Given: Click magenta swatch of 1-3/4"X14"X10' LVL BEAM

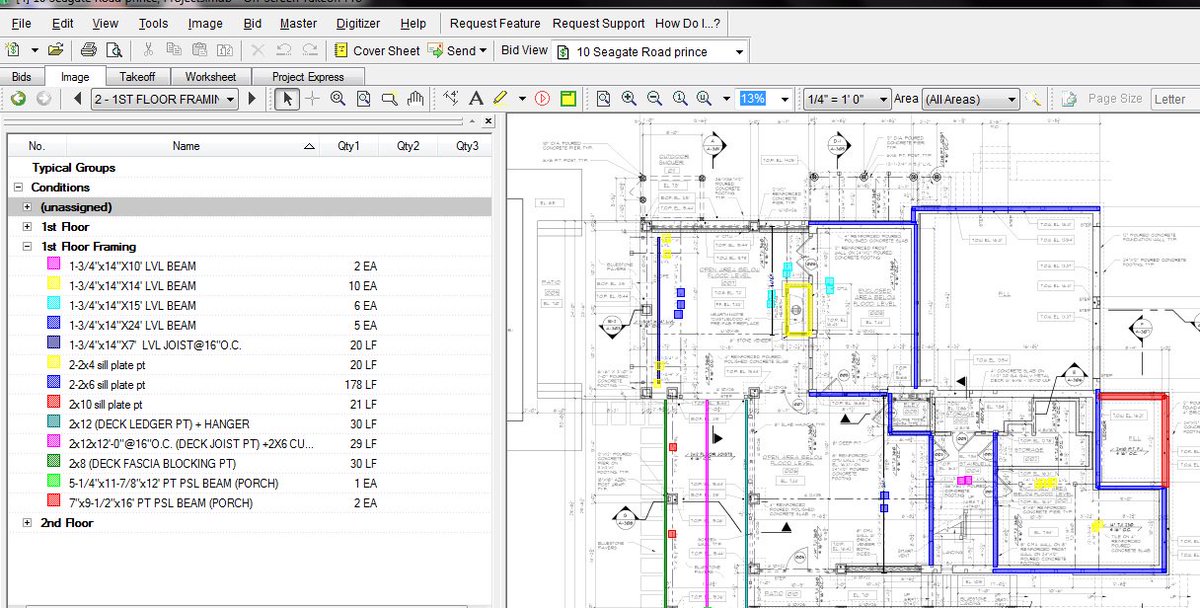Looking at the screenshot, I should pos(54,266).
